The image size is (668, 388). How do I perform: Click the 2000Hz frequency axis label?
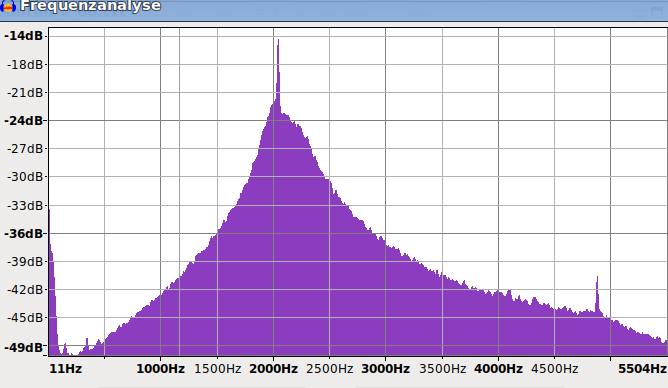tap(274, 369)
